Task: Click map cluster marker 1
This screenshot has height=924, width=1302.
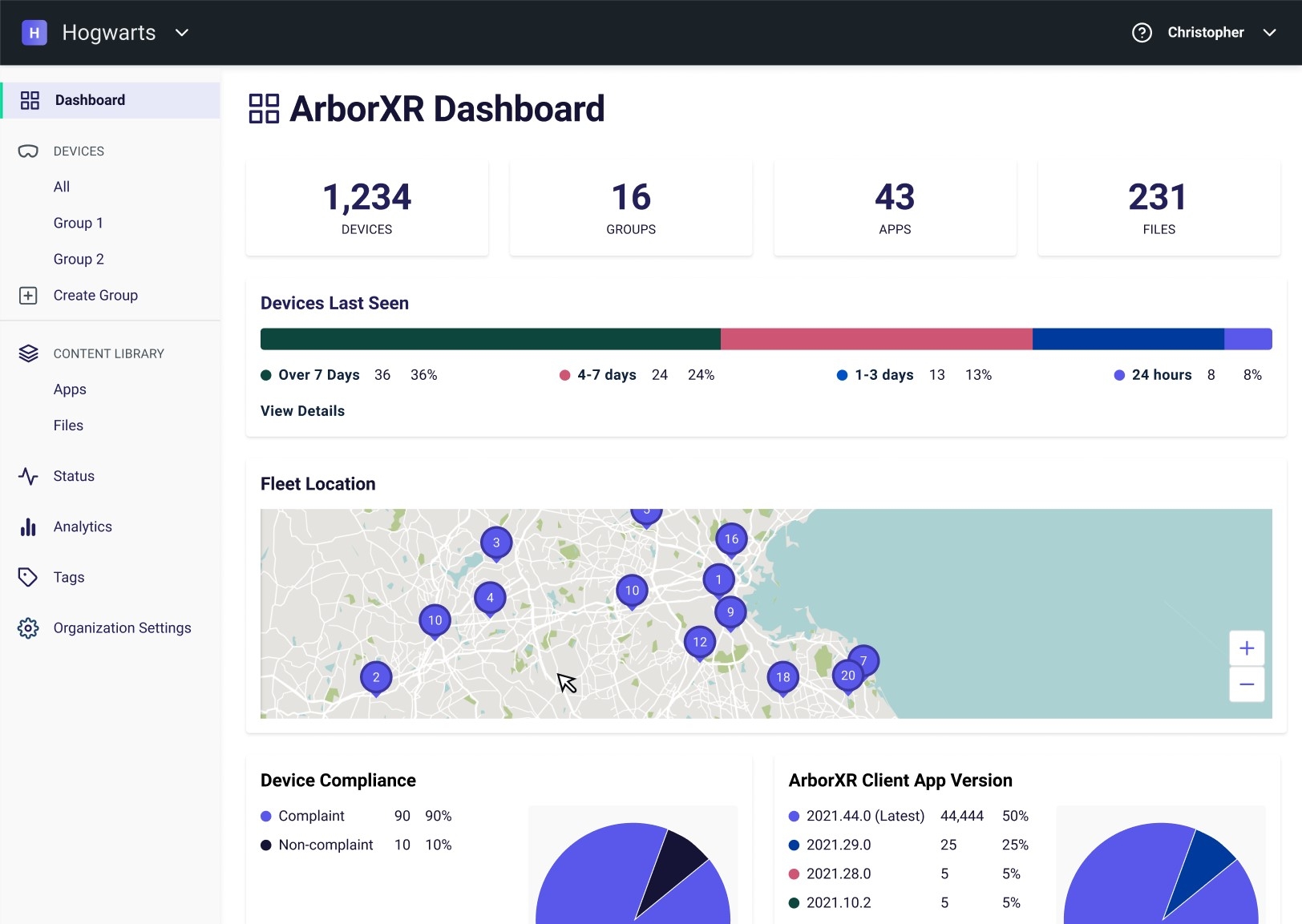Action: click(718, 580)
